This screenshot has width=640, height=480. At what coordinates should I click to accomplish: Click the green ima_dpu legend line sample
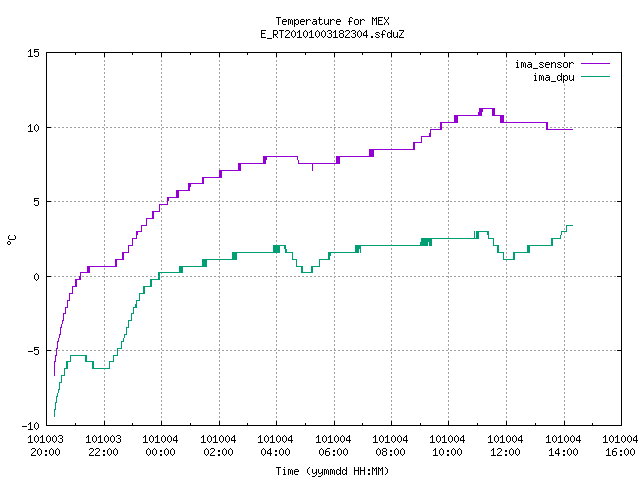tap(595, 77)
